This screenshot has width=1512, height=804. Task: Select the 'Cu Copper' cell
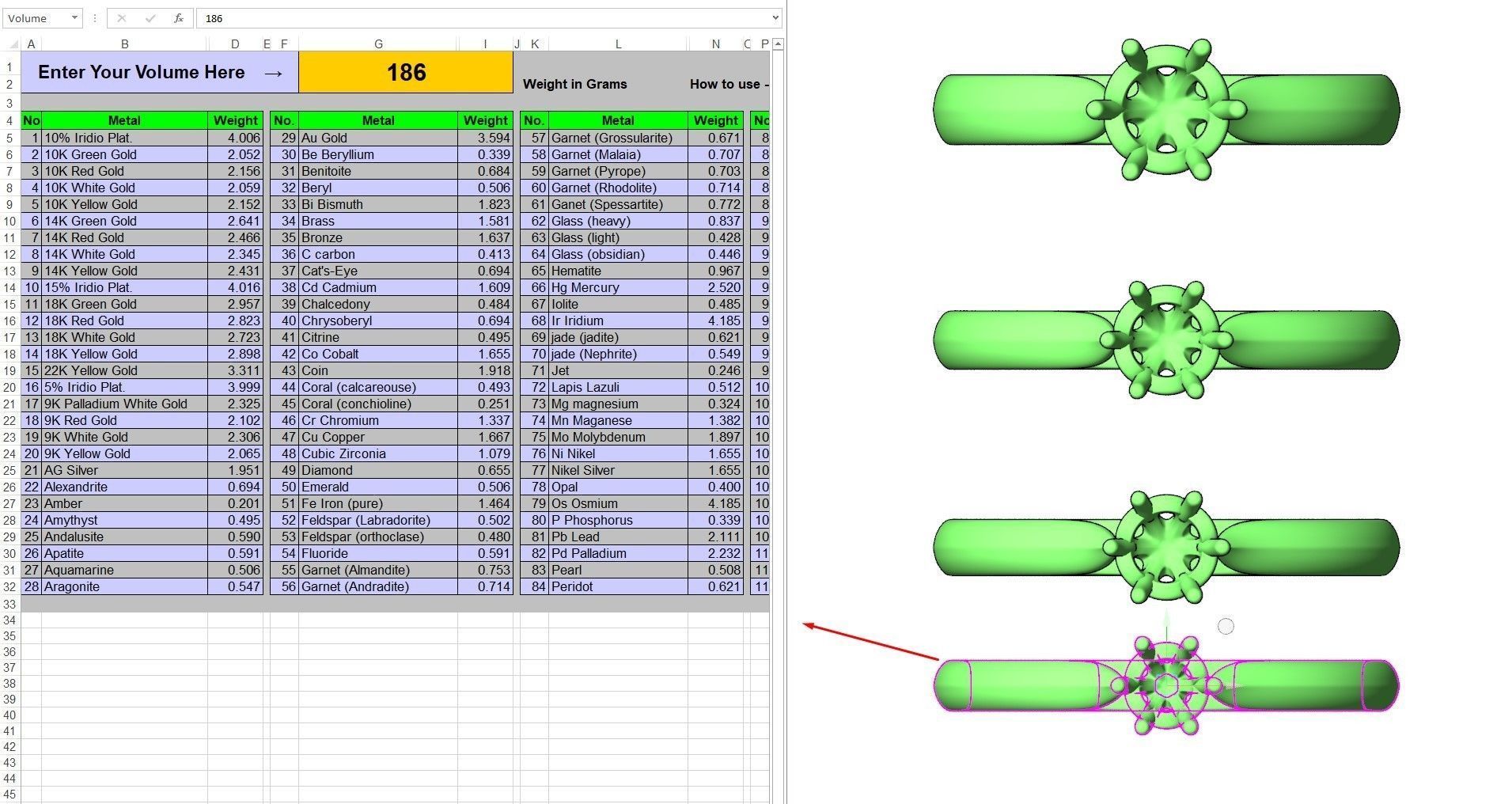pyautogui.click(x=378, y=437)
